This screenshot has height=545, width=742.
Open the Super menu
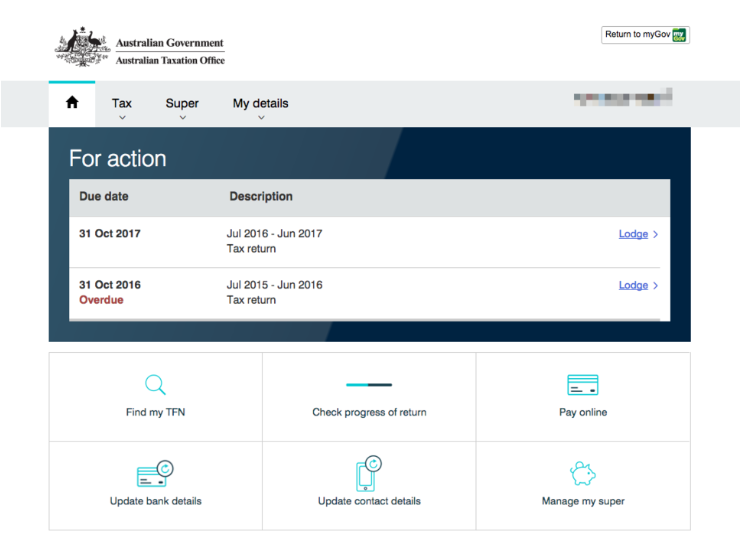182,103
